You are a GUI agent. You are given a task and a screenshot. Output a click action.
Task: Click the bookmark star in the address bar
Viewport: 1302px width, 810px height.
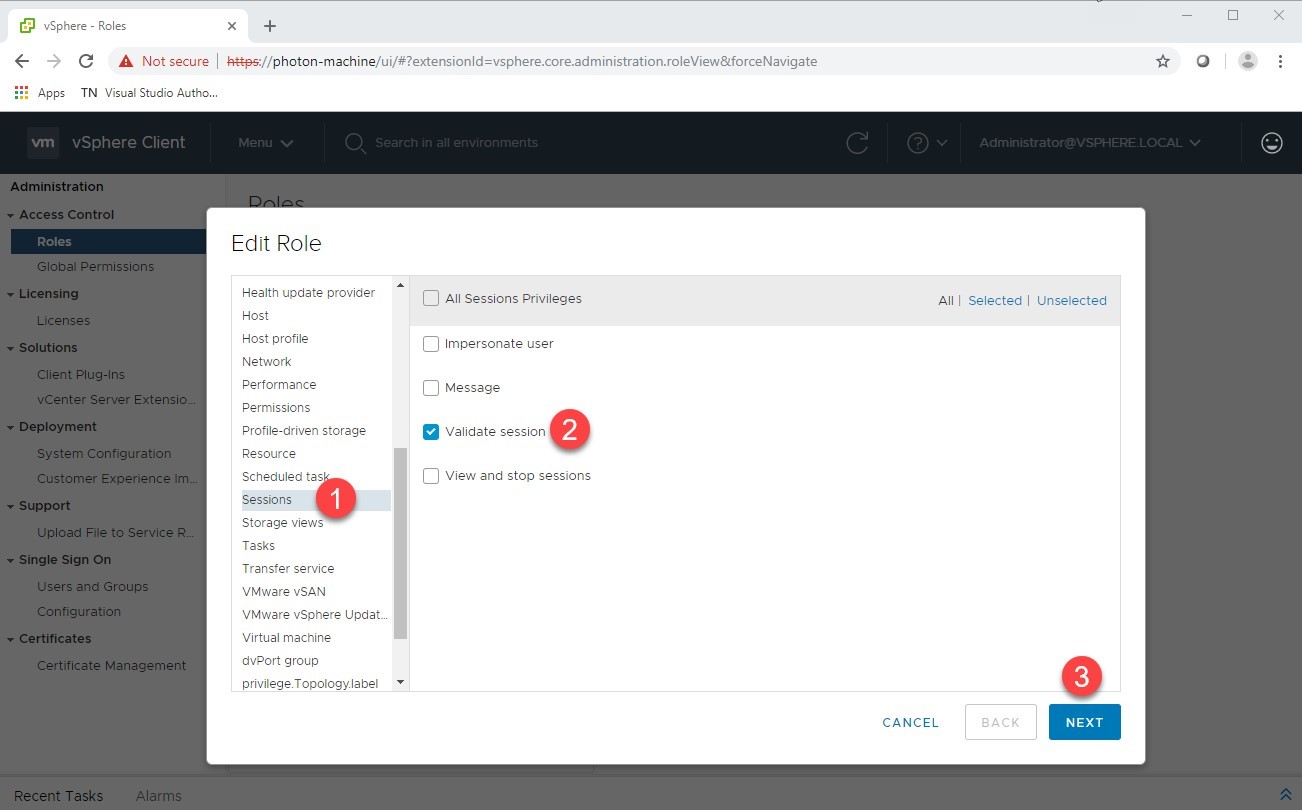[x=1163, y=61]
